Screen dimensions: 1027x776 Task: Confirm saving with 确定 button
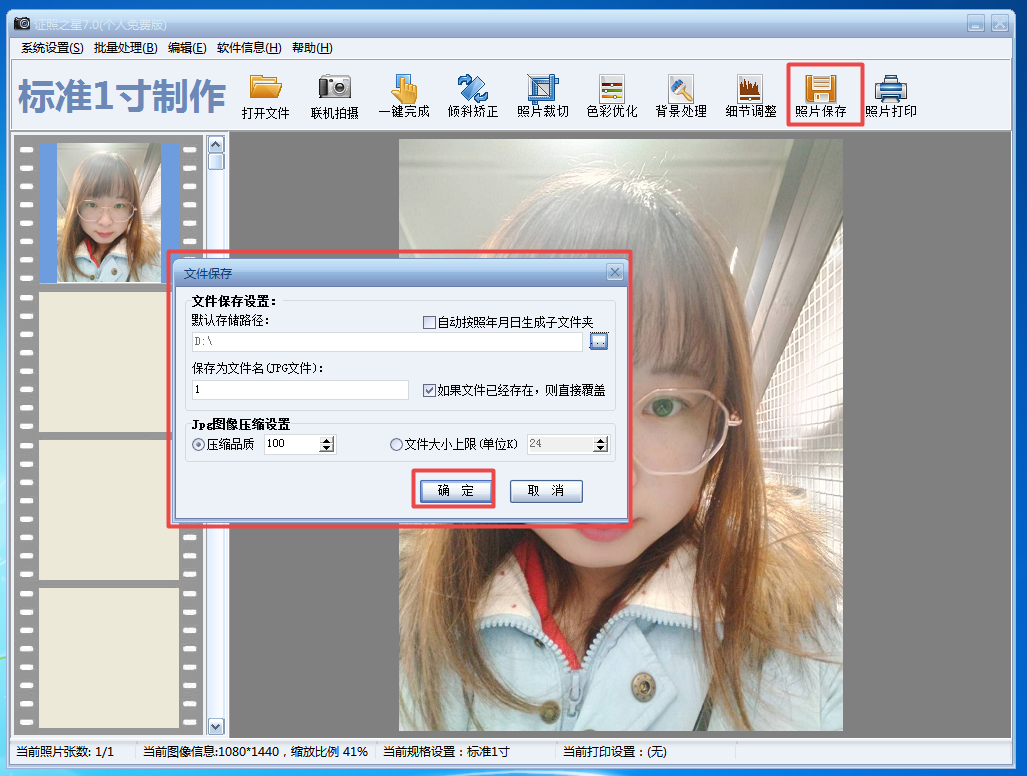tap(455, 490)
